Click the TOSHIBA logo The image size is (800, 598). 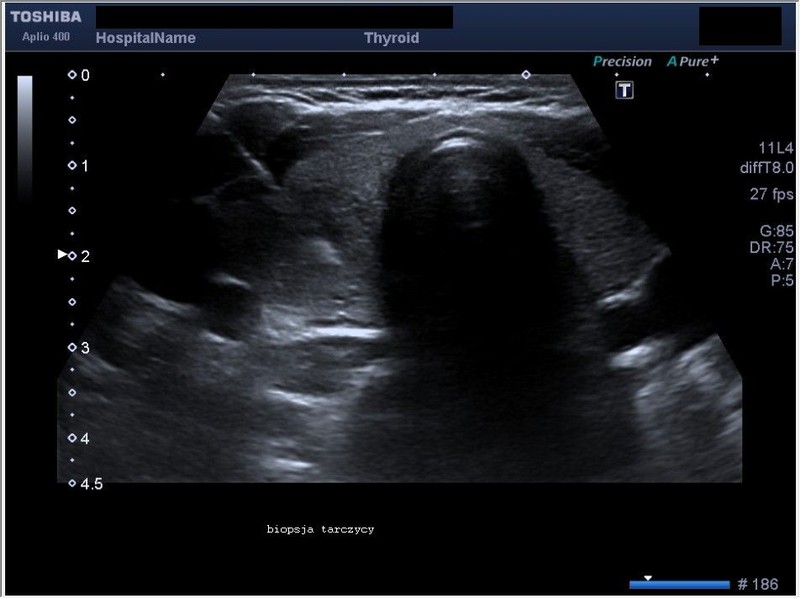46,17
